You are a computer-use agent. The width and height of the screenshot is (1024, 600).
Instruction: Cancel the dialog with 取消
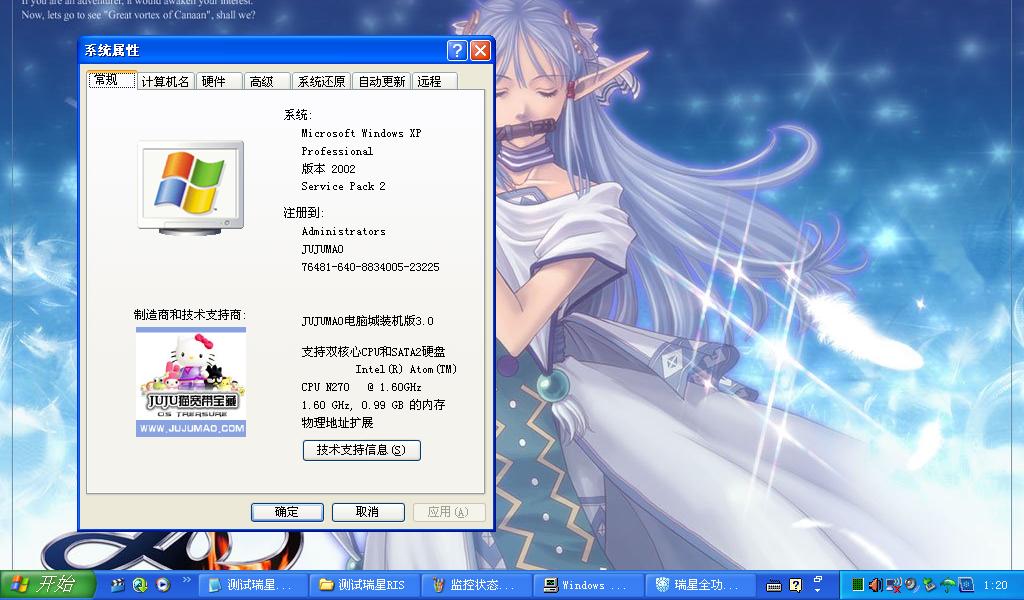click(368, 512)
